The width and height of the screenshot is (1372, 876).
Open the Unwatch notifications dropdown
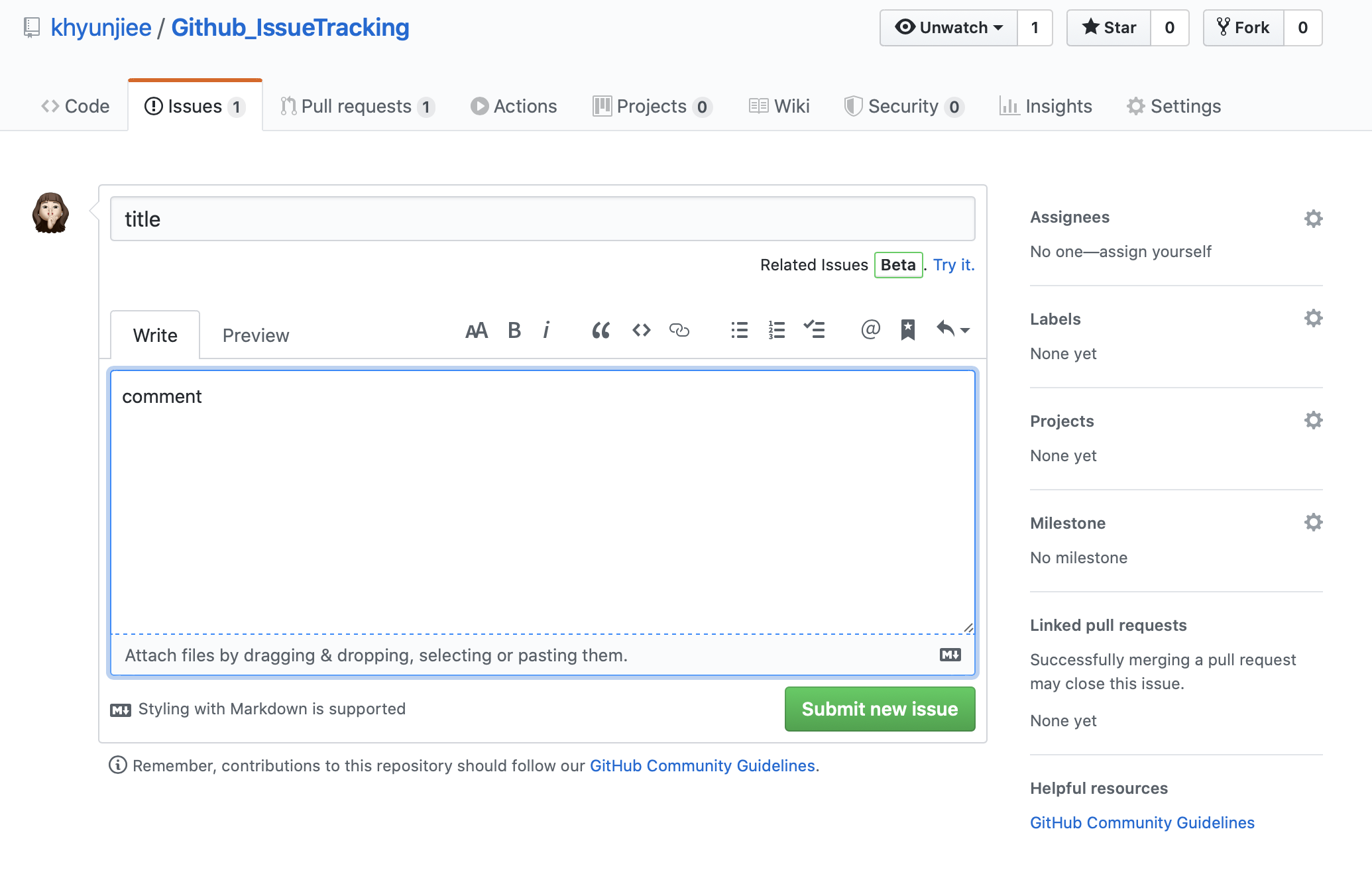(x=948, y=28)
